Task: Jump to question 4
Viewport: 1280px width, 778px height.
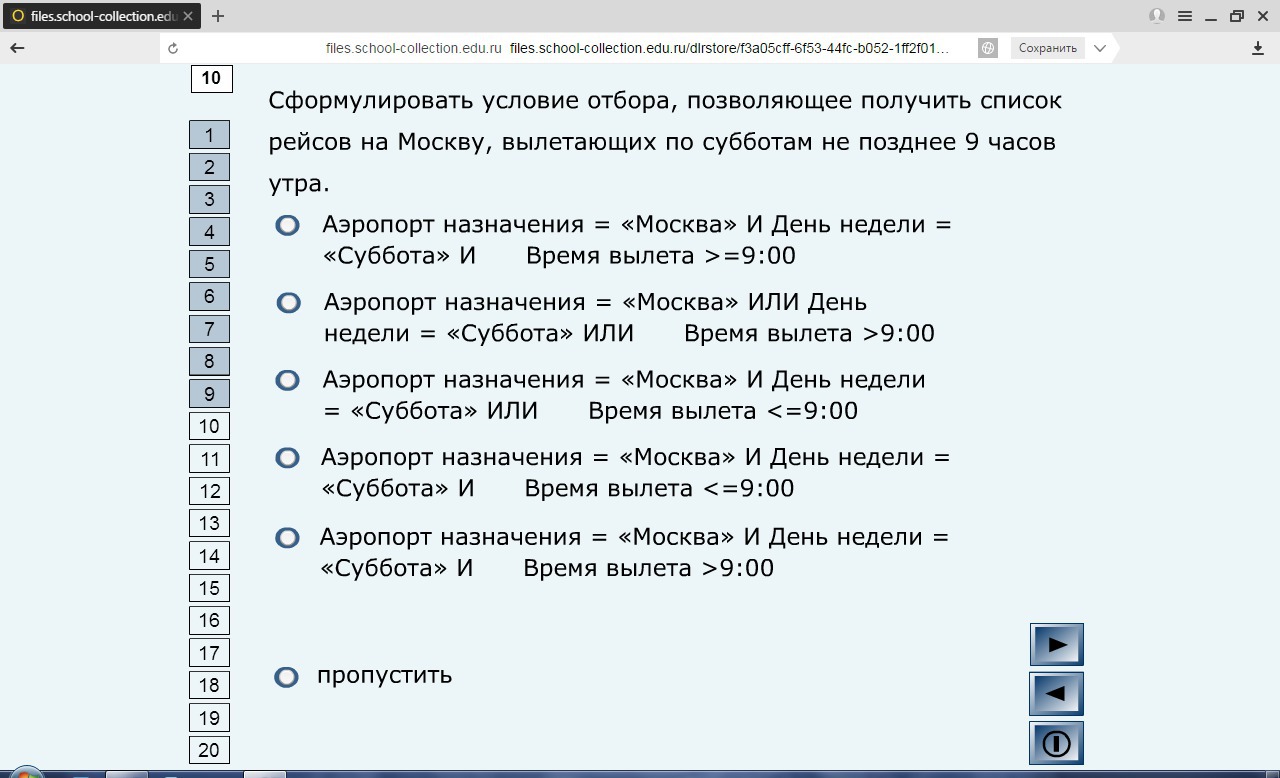Action: coord(209,232)
